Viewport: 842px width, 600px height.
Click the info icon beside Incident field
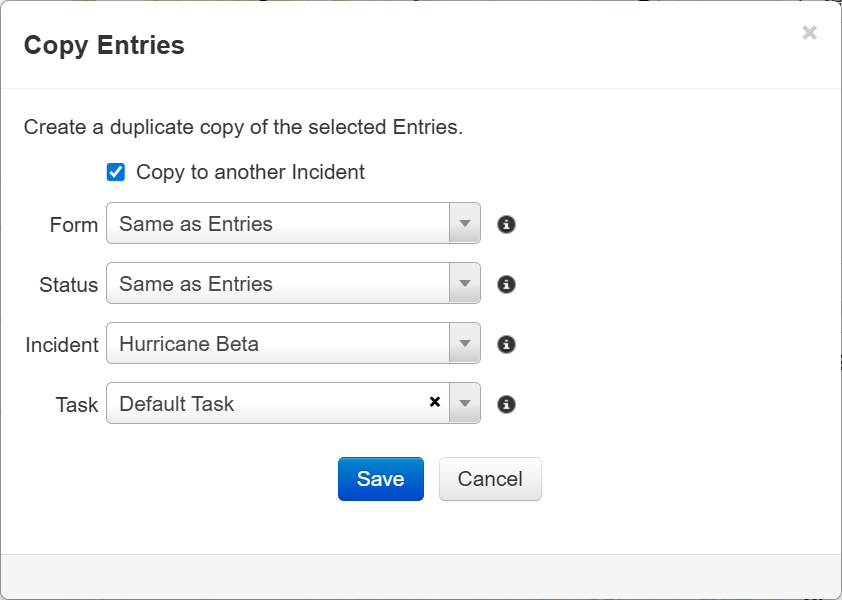507,344
